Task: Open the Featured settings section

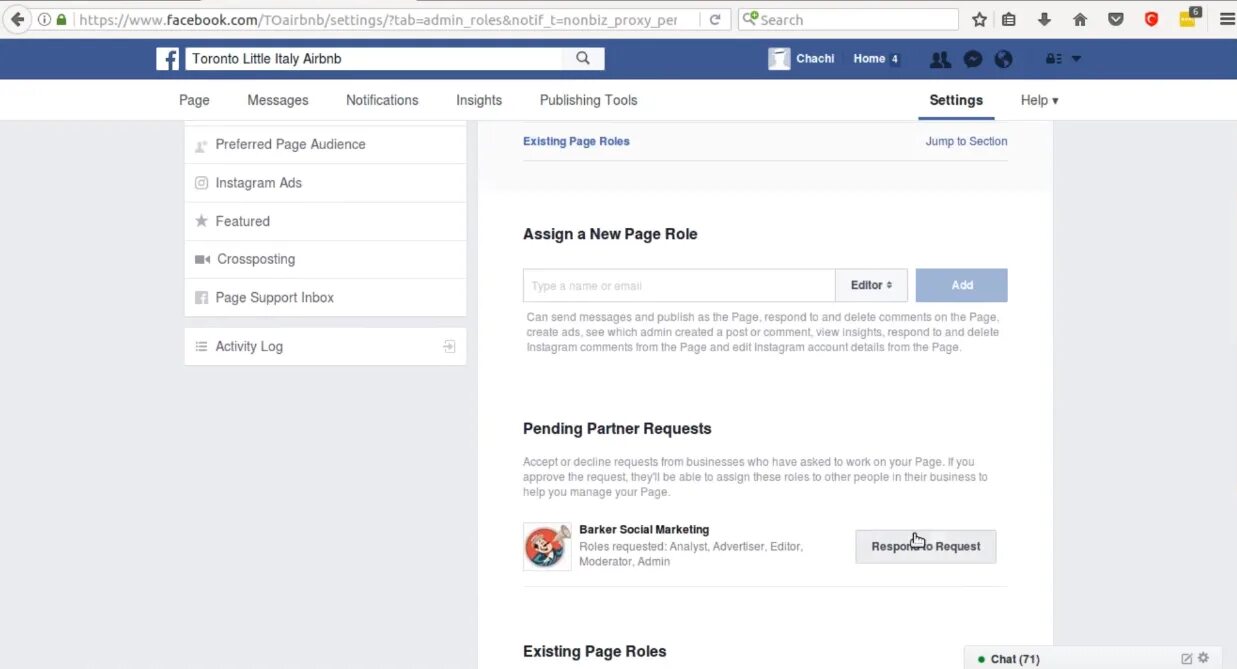Action: click(325, 221)
